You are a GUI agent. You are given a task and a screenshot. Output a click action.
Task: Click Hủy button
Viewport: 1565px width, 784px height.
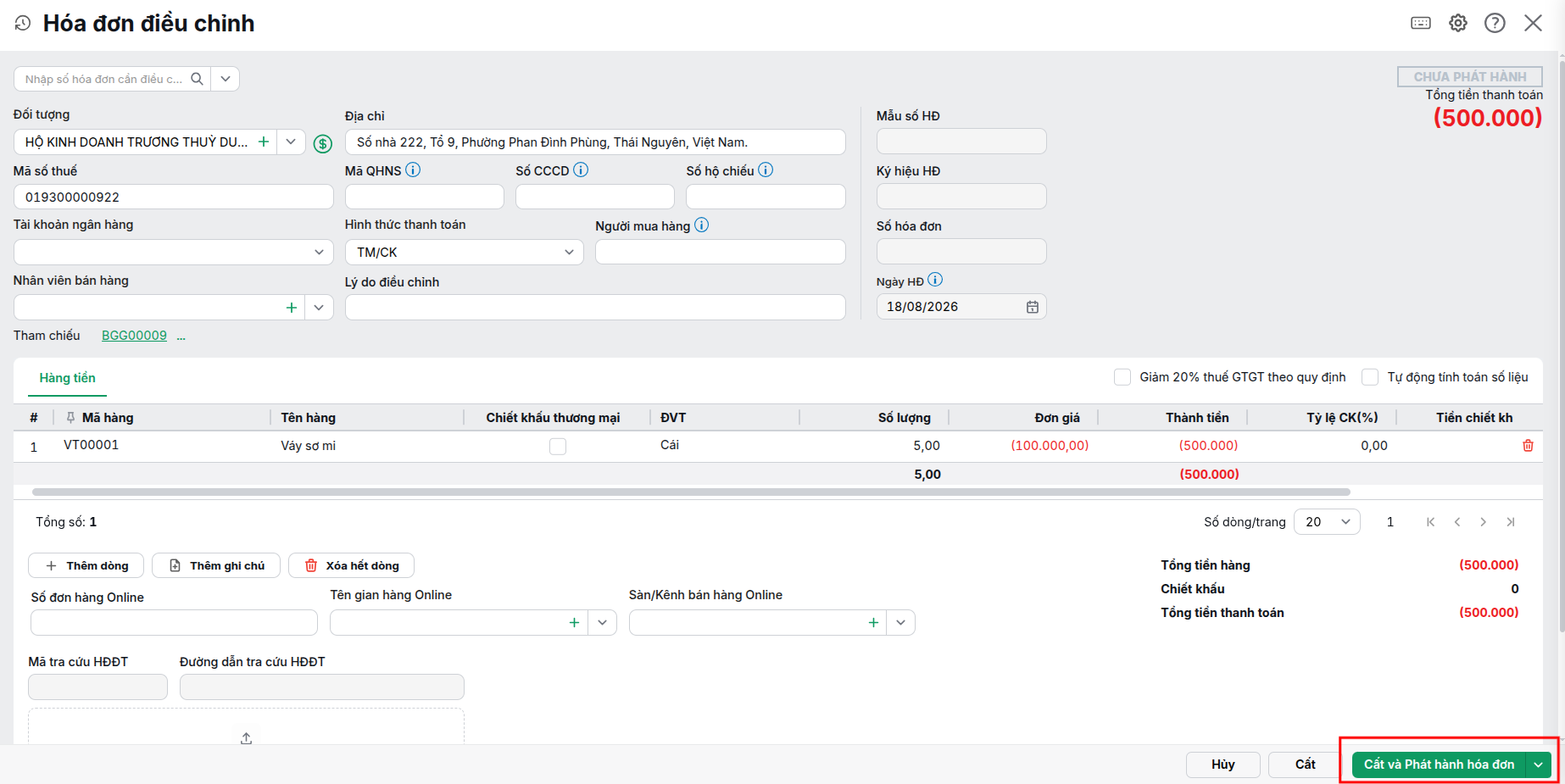click(1223, 765)
